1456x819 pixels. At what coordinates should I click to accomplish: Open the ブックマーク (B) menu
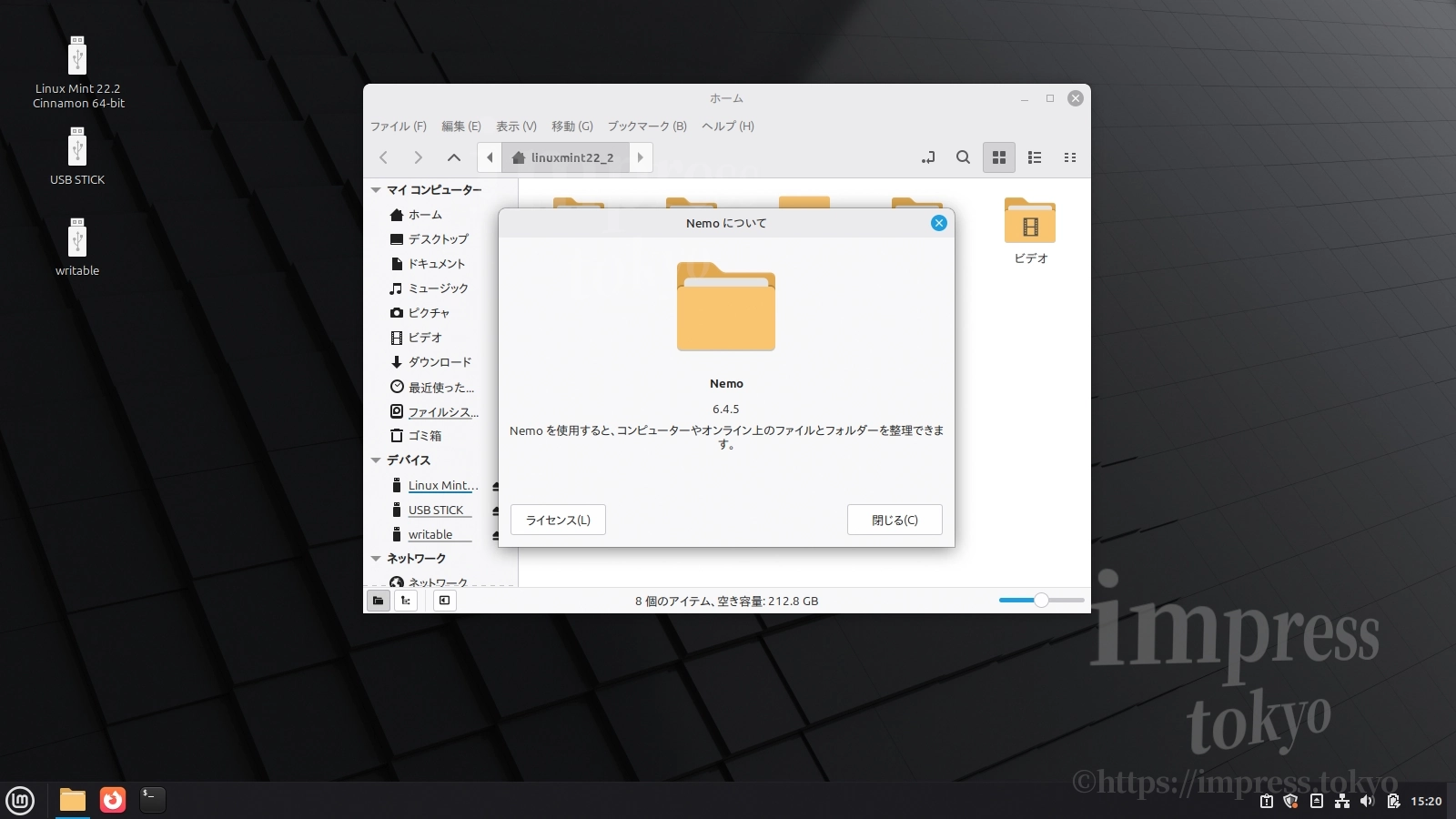647,126
